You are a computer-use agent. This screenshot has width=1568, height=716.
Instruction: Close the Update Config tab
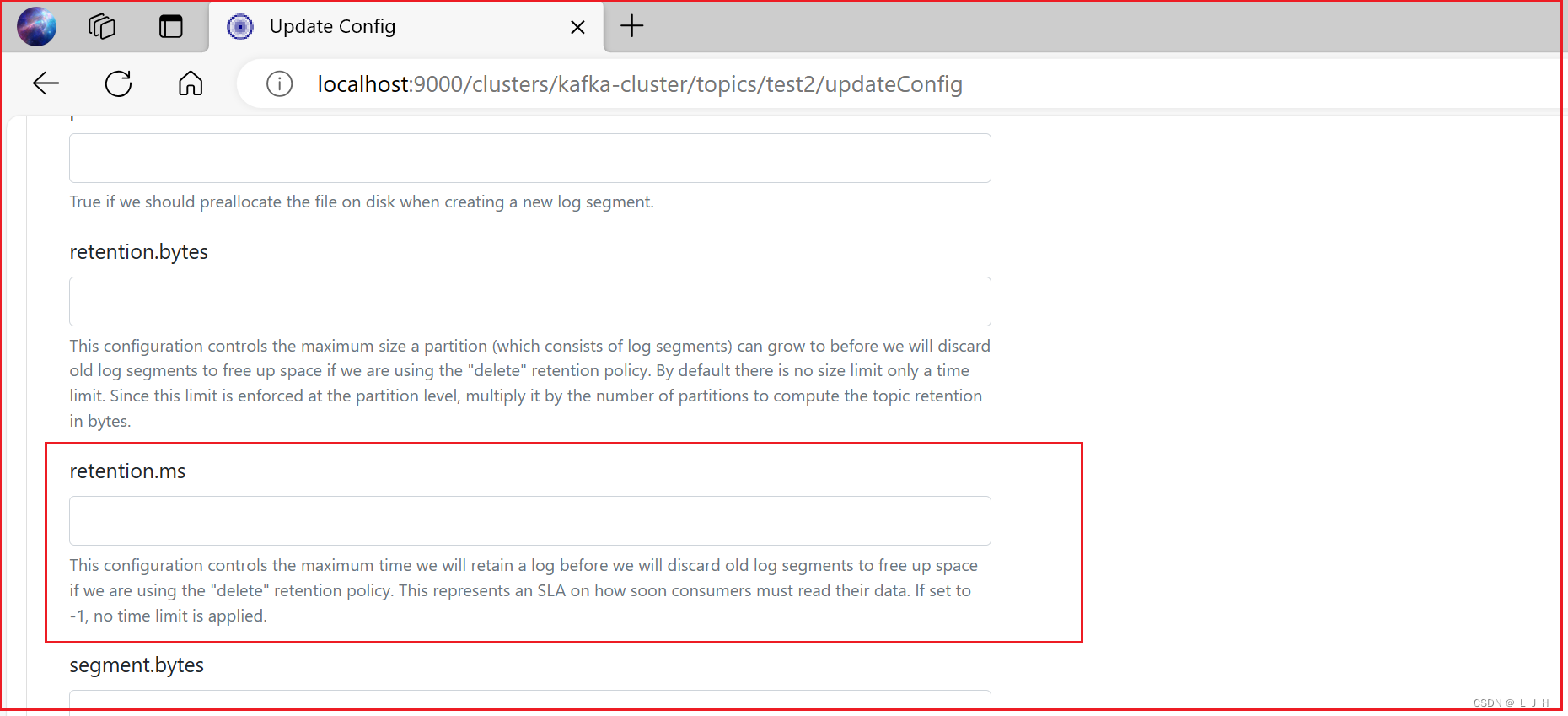[577, 27]
